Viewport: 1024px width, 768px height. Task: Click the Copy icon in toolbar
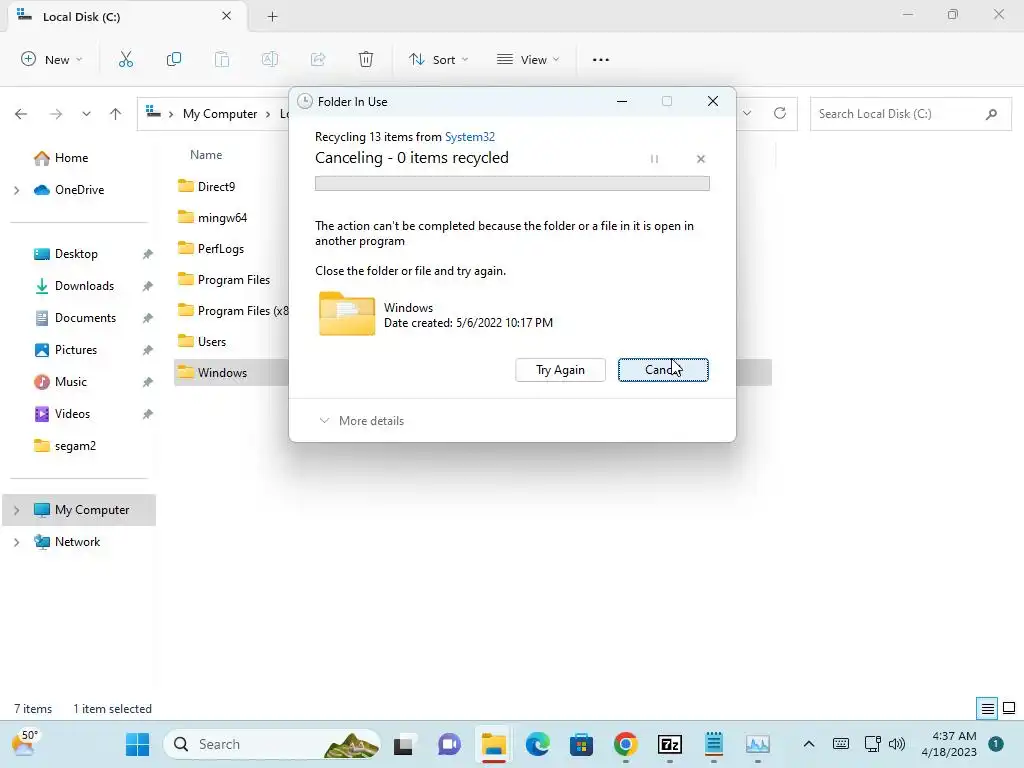pos(174,59)
